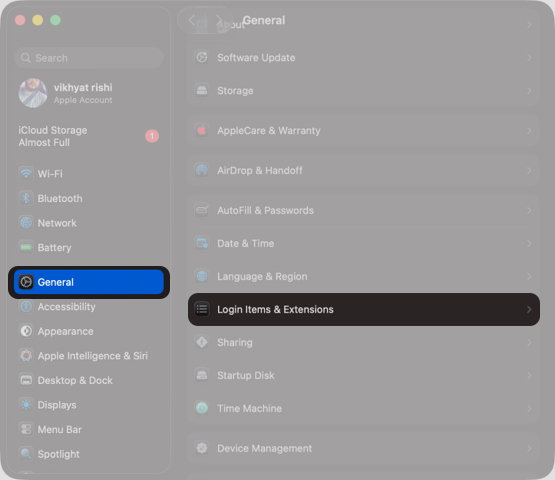Click the AutoFill & Passwords icon
Screen dimensions: 555x480
(202, 210)
